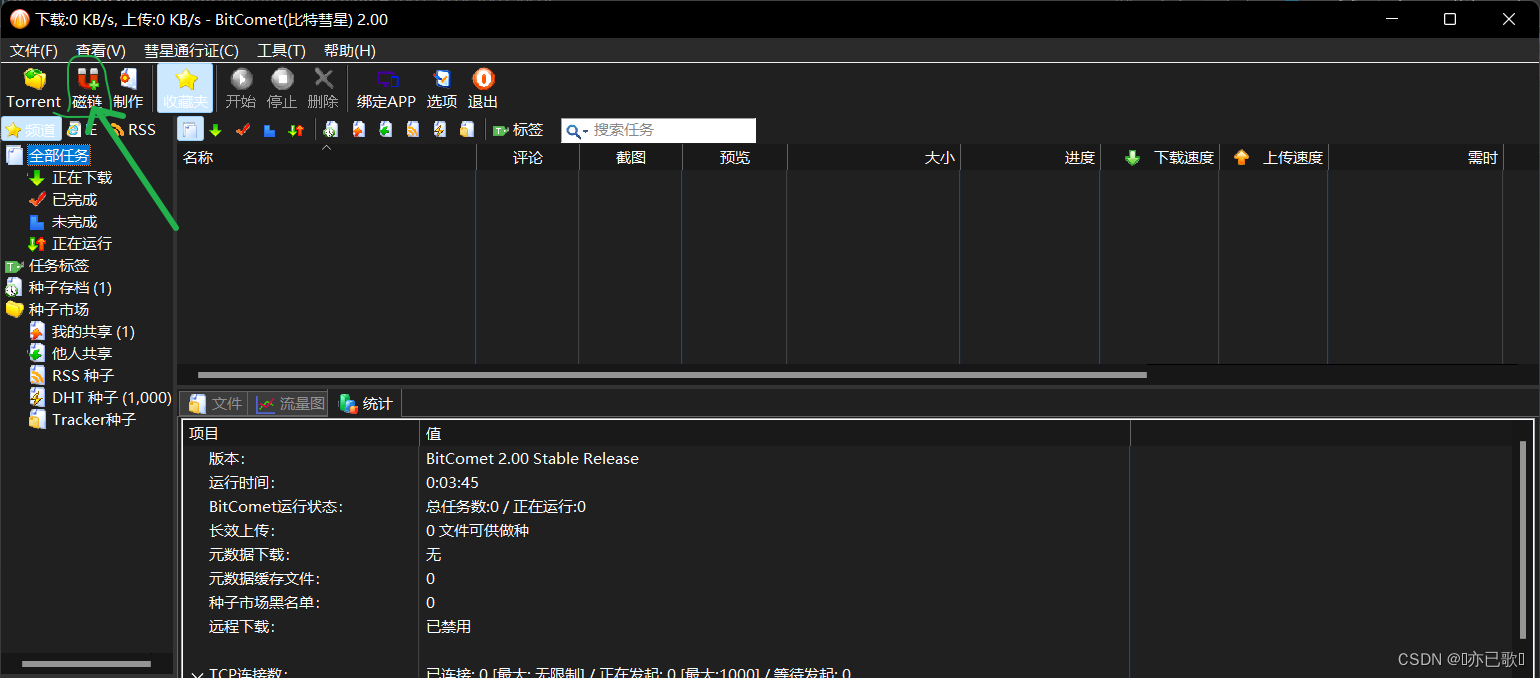Switch to the 文件 bottom tab
Viewport: 1540px width, 678px height.
click(x=215, y=403)
